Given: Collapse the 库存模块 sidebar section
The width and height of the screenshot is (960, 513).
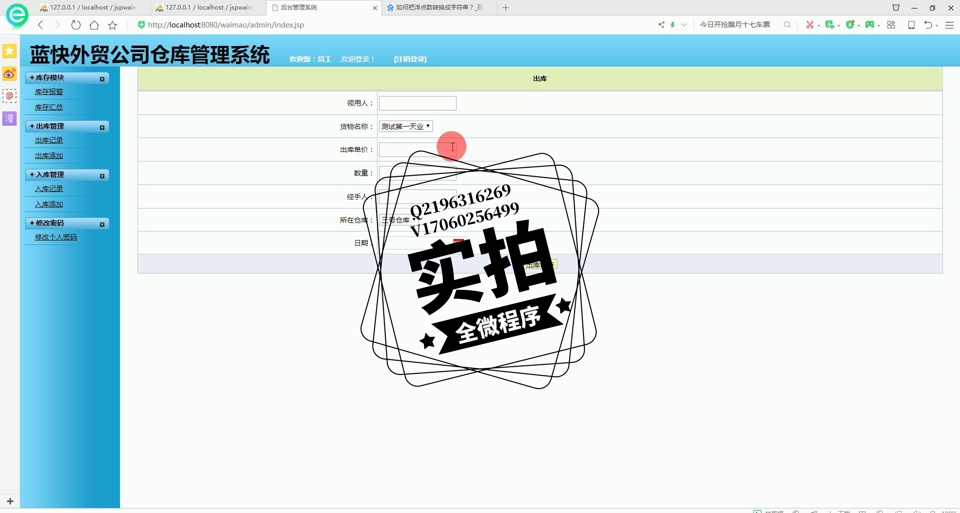Looking at the screenshot, I should pos(102,78).
